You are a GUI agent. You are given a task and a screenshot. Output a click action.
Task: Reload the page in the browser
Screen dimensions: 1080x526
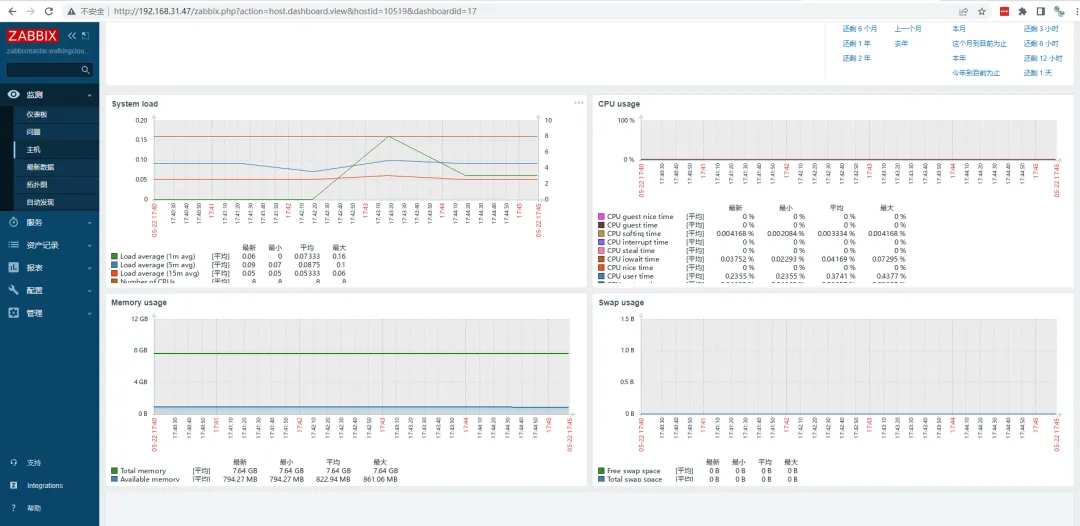click(x=48, y=11)
